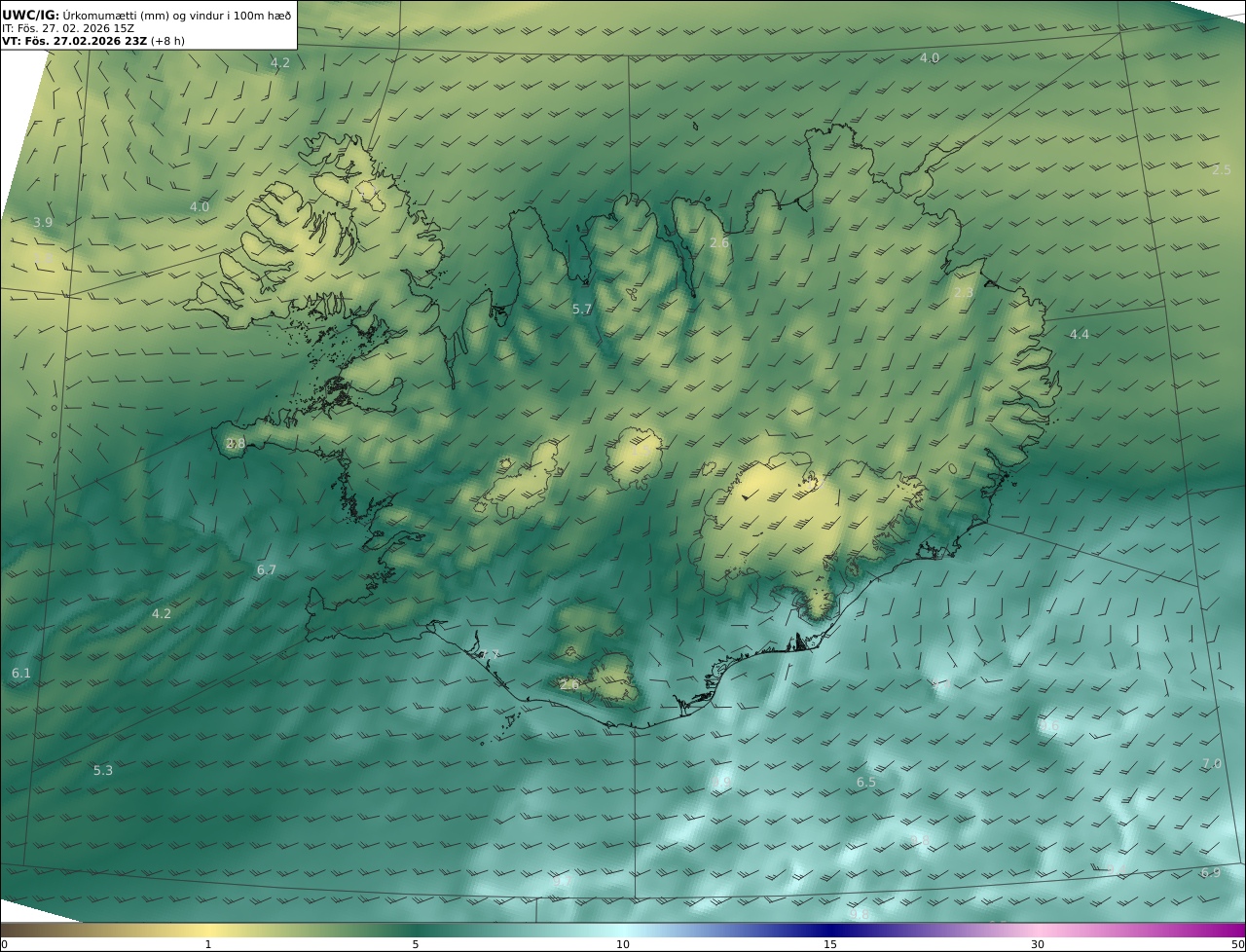The width and height of the screenshot is (1246, 952).
Task: Select the 6.1 value label
Action: point(21,673)
